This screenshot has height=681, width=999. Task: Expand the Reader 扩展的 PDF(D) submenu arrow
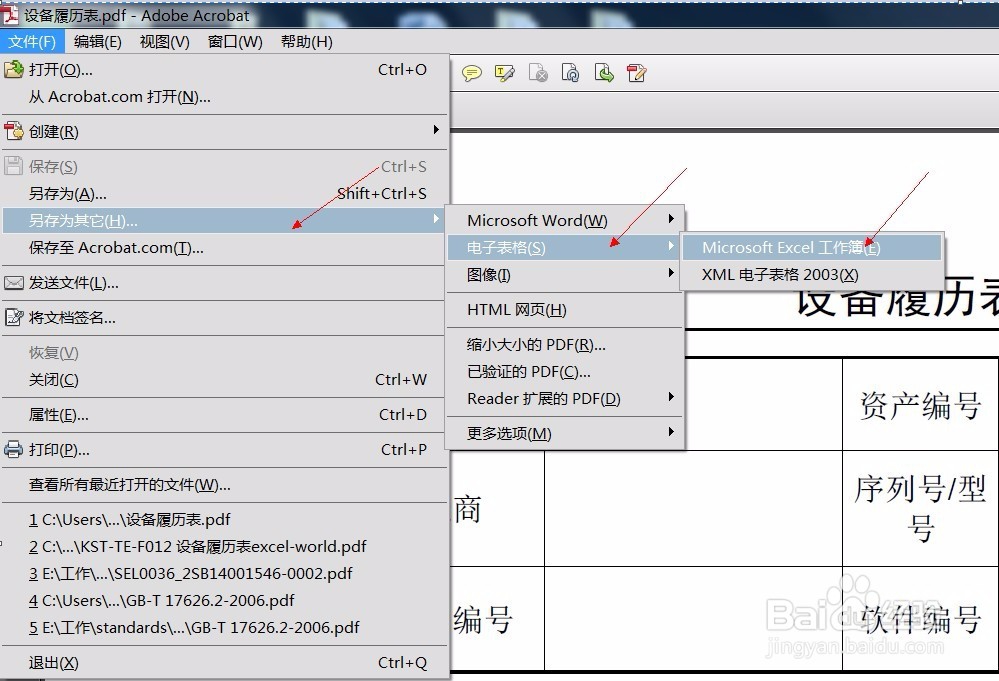pos(671,396)
